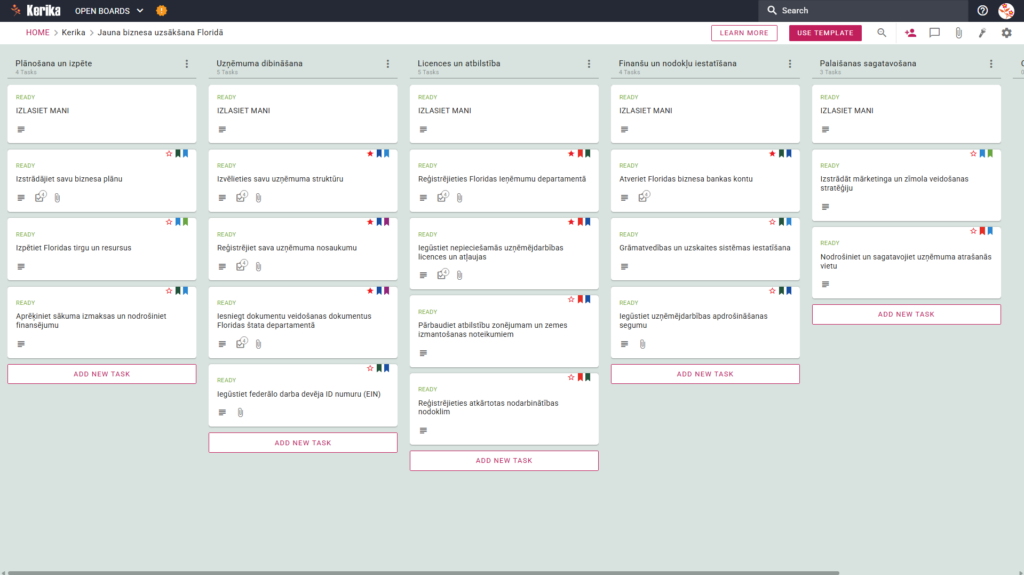Add new task in Finanšu un nodokļu column
1024x575 pixels.
pos(705,374)
